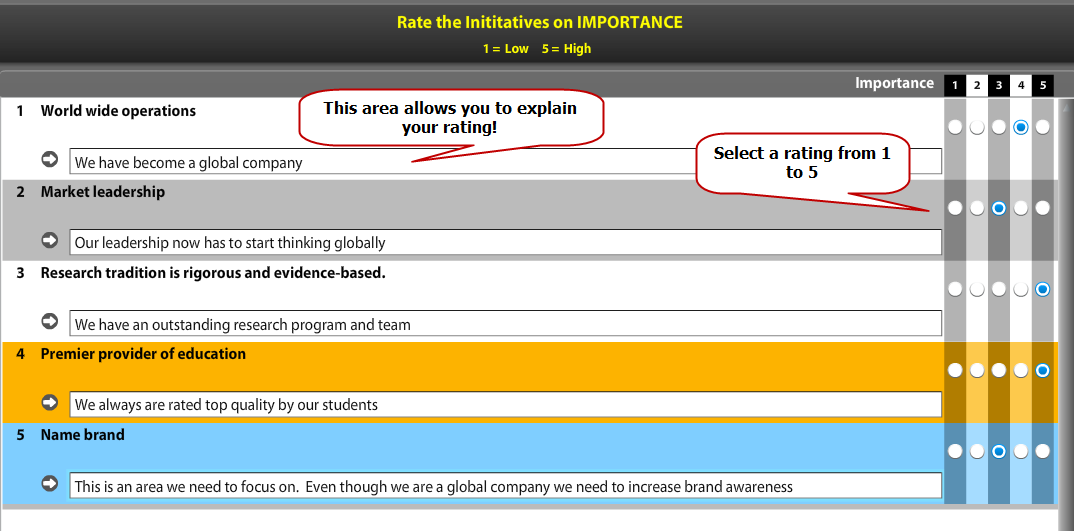Image resolution: width=1074 pixels, height=531 pixels.
Task: Click the Market leadership explanation text field
Action: 505,242
